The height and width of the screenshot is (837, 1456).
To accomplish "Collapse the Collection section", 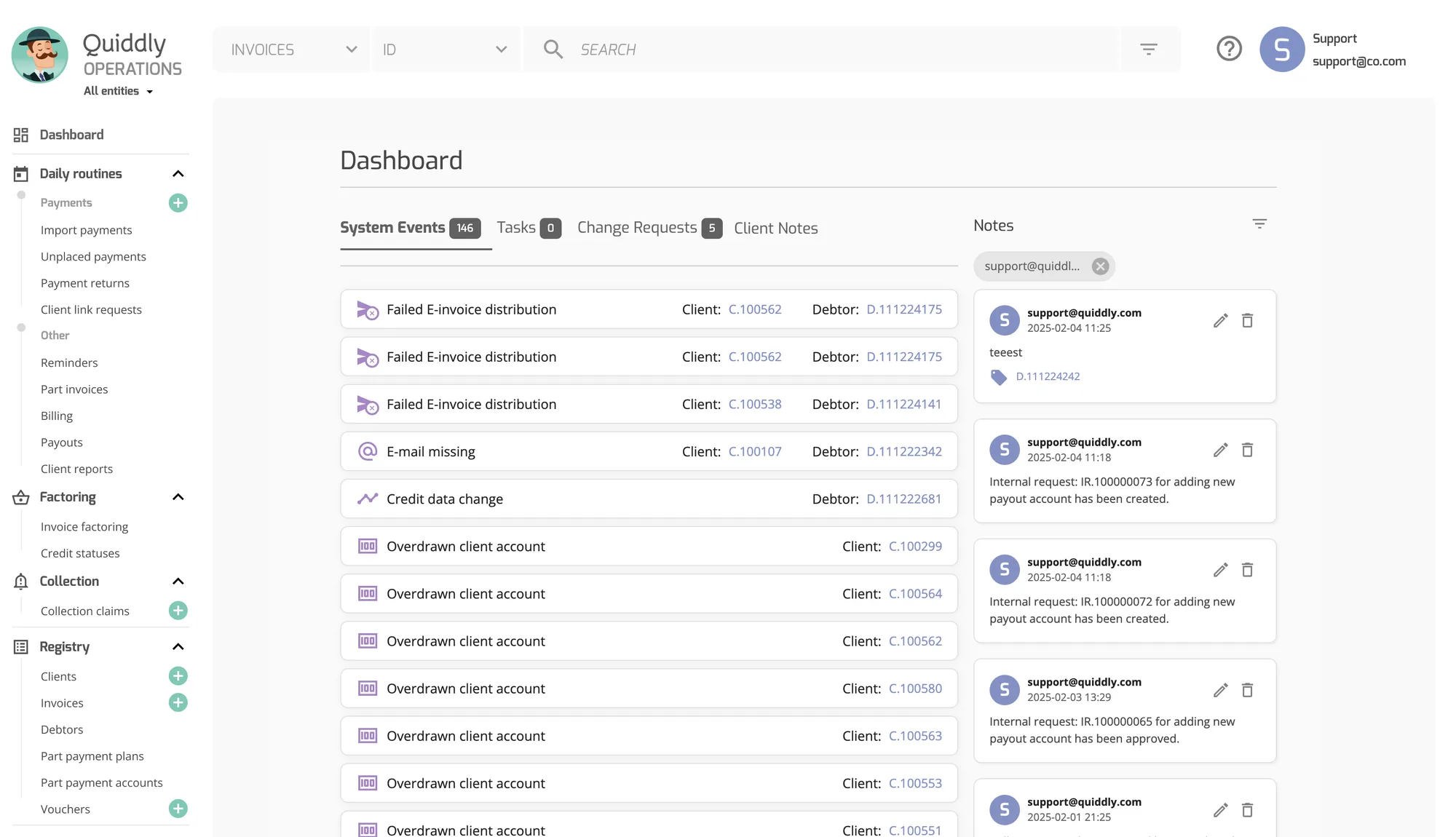I will [178, 582].
